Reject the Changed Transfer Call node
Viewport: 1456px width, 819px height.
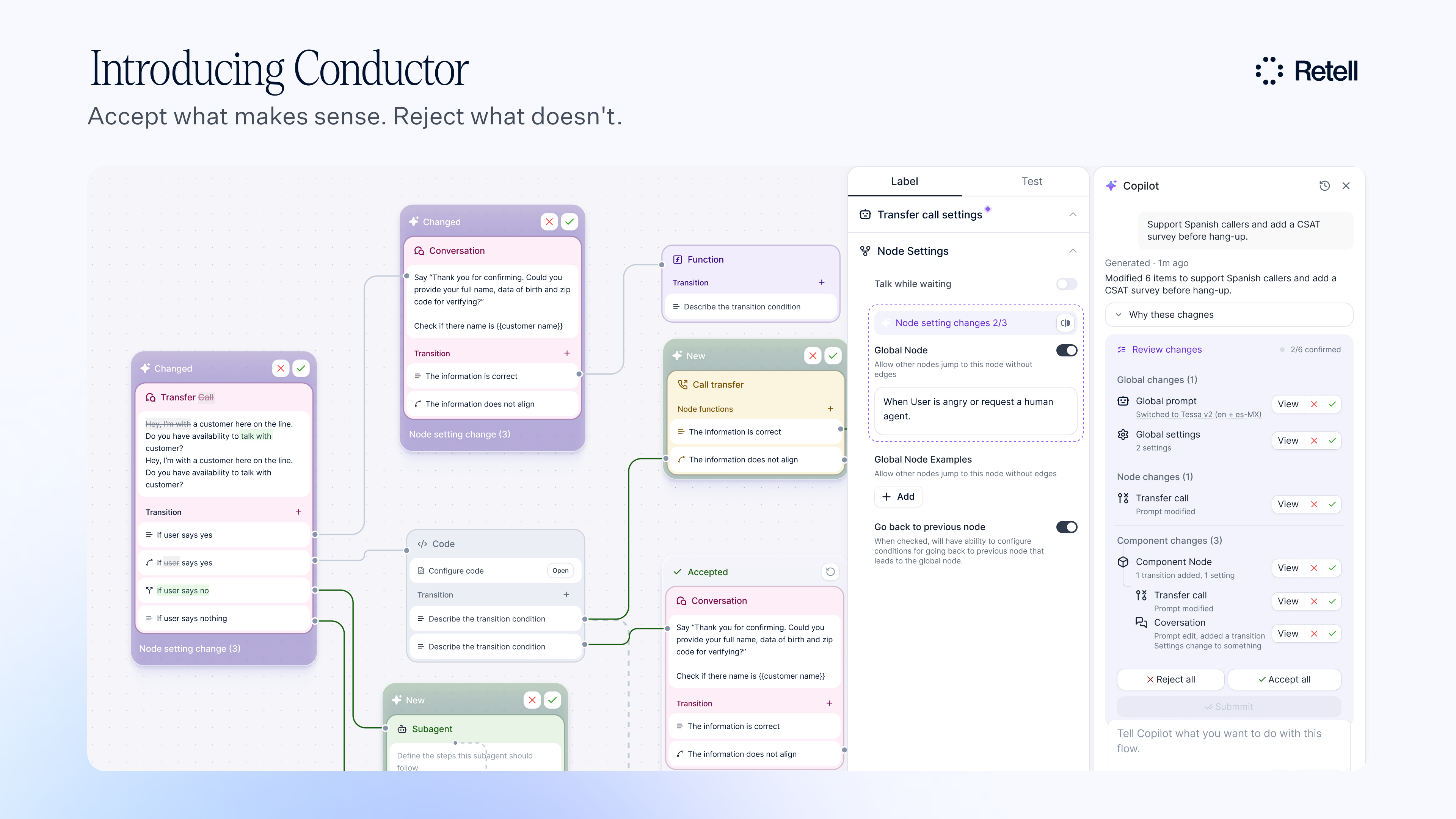[280, 369]
